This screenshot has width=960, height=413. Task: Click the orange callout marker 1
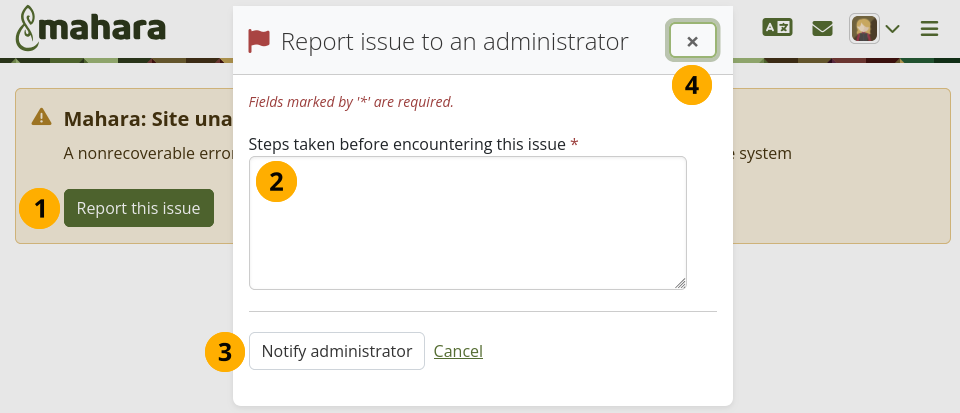pyautogui.click(x=40, y=209)
